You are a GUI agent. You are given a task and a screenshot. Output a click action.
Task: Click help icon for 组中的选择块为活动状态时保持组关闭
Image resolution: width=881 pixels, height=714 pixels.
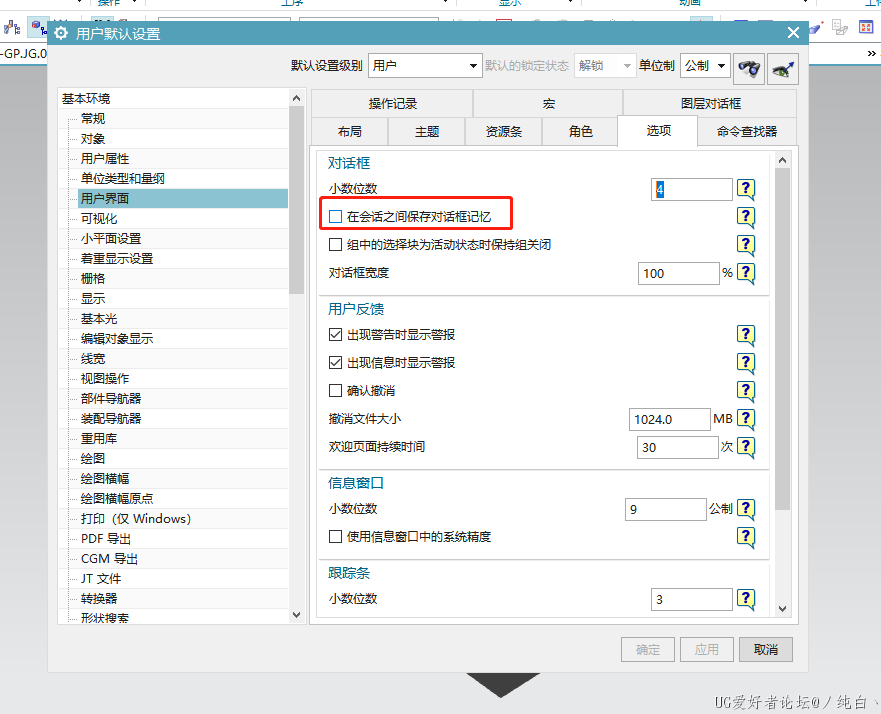point(746,245)
